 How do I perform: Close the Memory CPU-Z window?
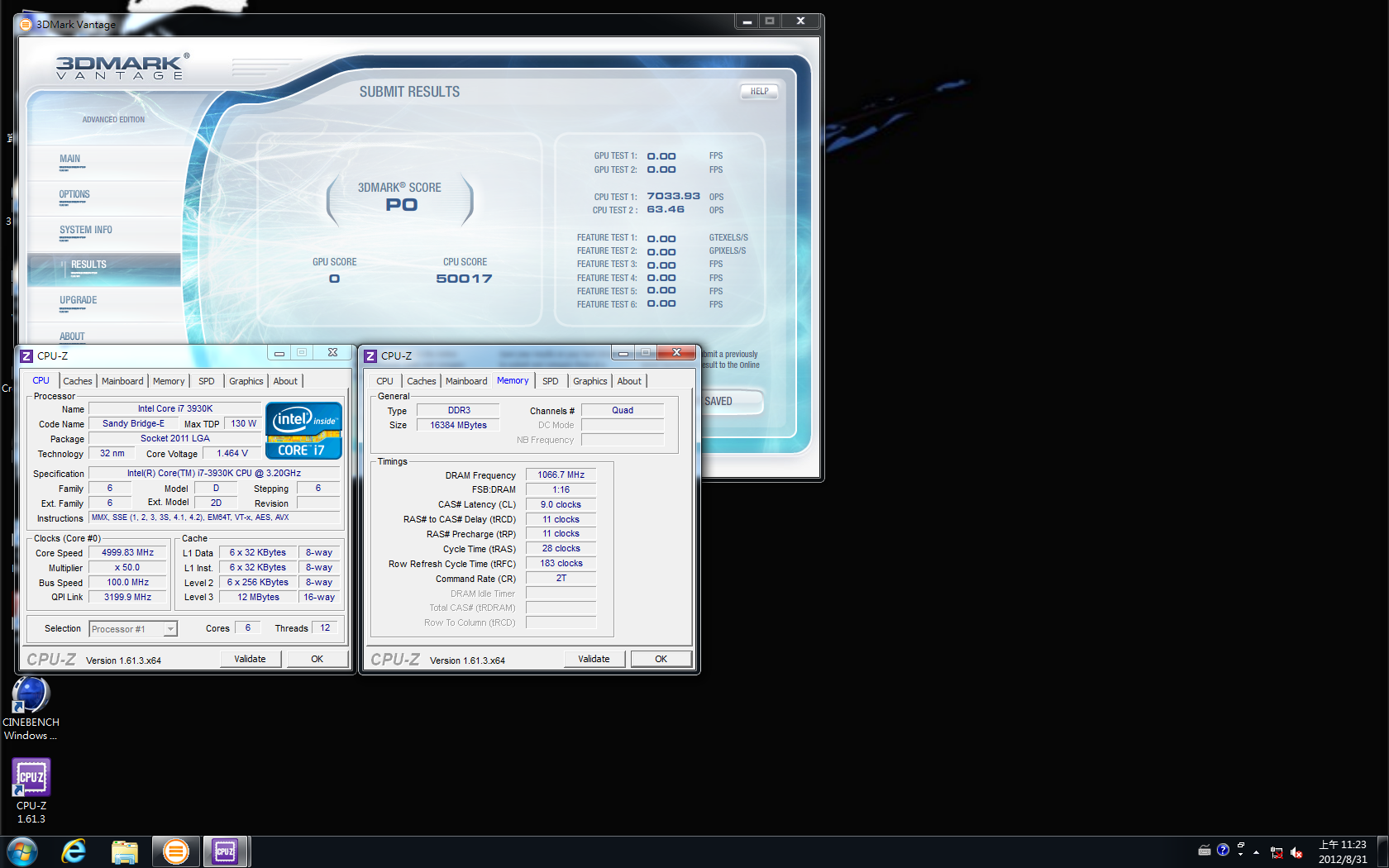pyautogui.click(x=676, y=353)
